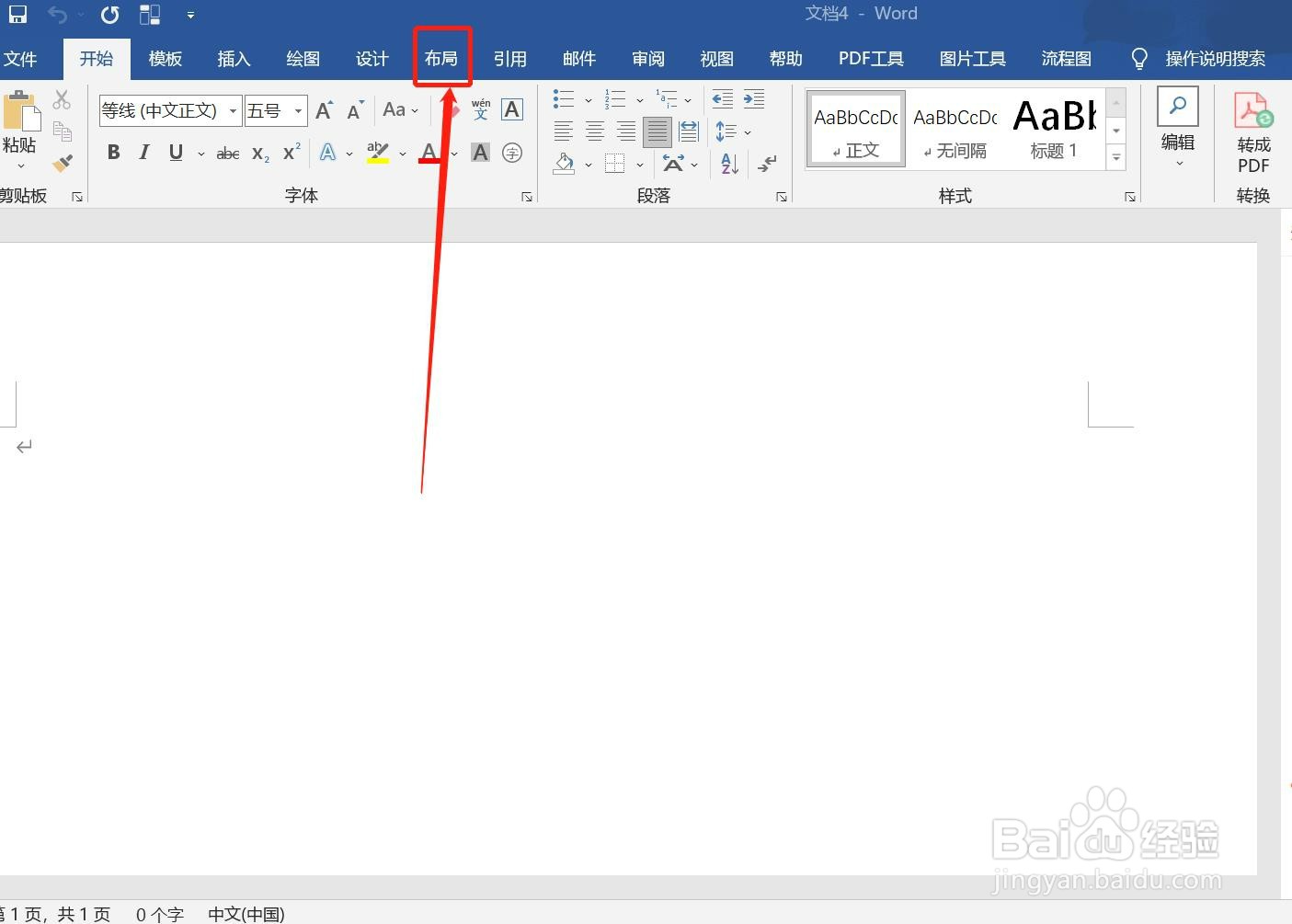Toggle bold formatting
Screen dimensions: 1292x924
click(x=113, y=153)
